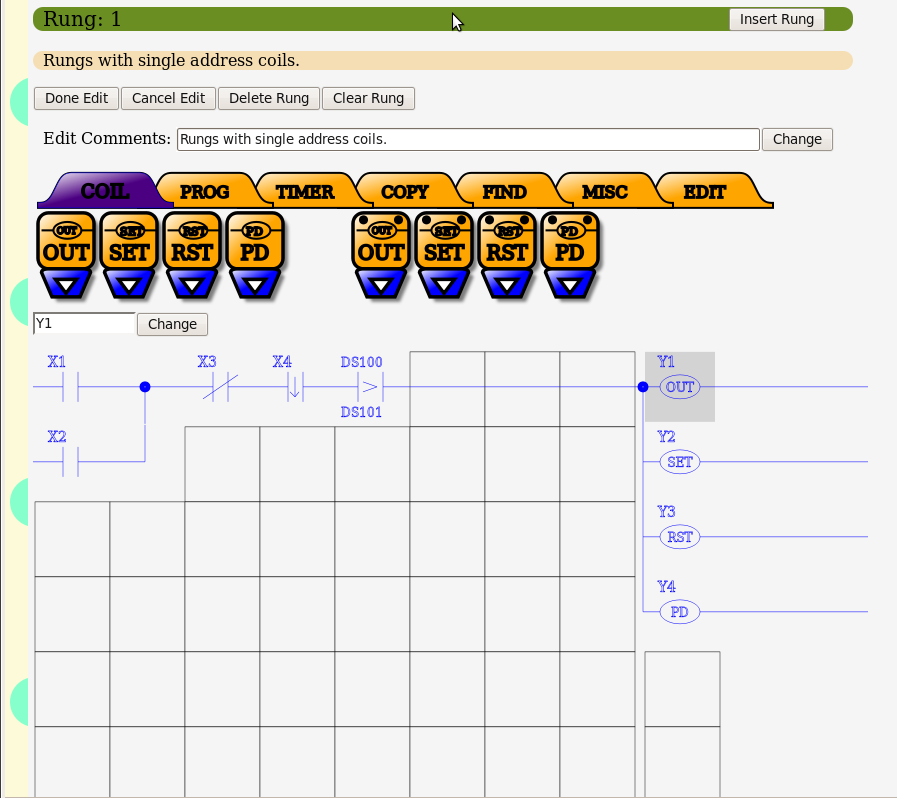Select the single-address SET coil tool
The height and width of the screenshot is (798, 897).
pos(129,243)
